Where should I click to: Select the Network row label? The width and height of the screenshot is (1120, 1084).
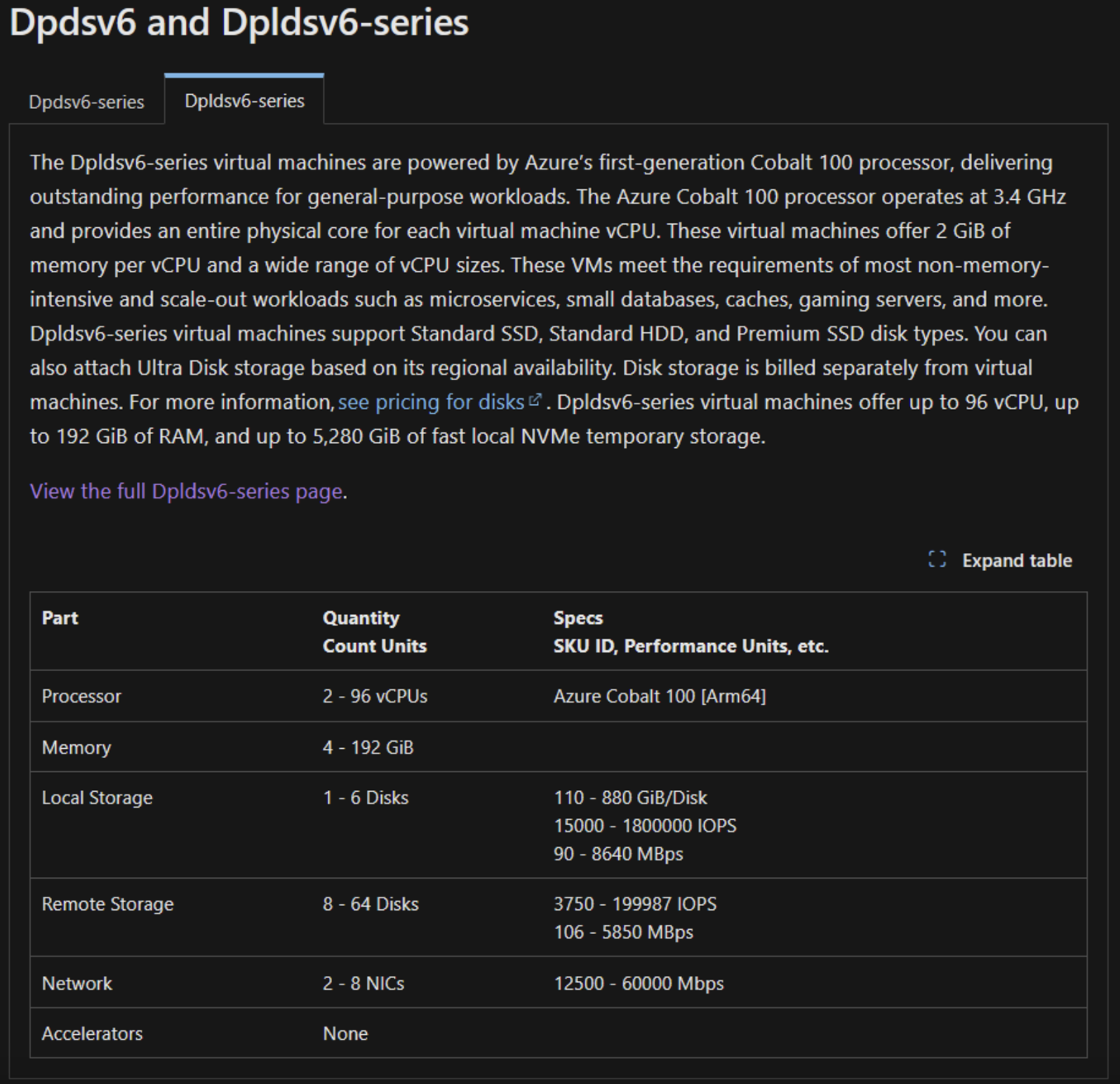[x=77, y=984]
